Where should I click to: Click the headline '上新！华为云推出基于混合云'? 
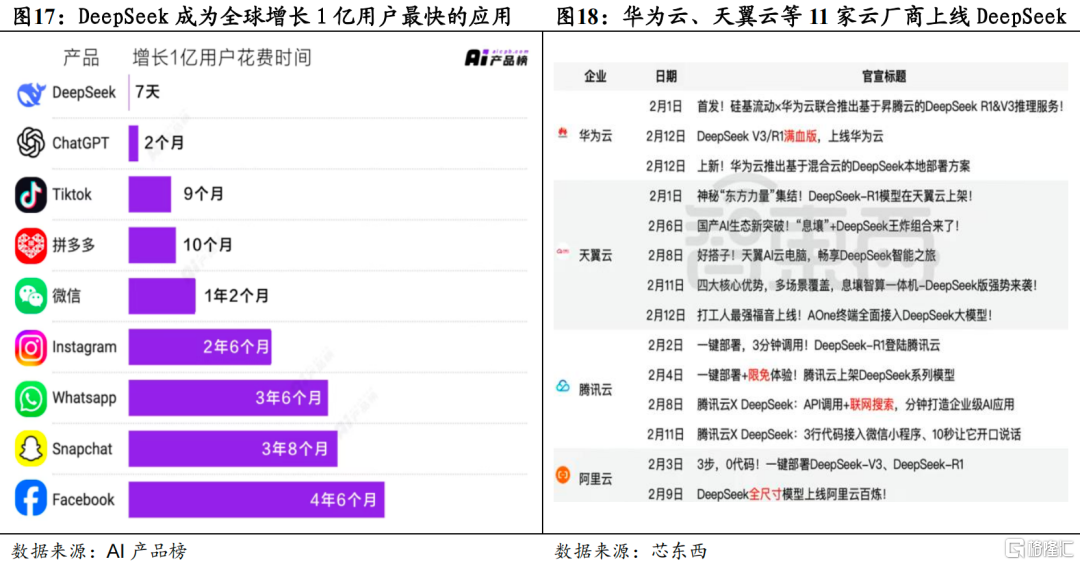pos(833,166)
